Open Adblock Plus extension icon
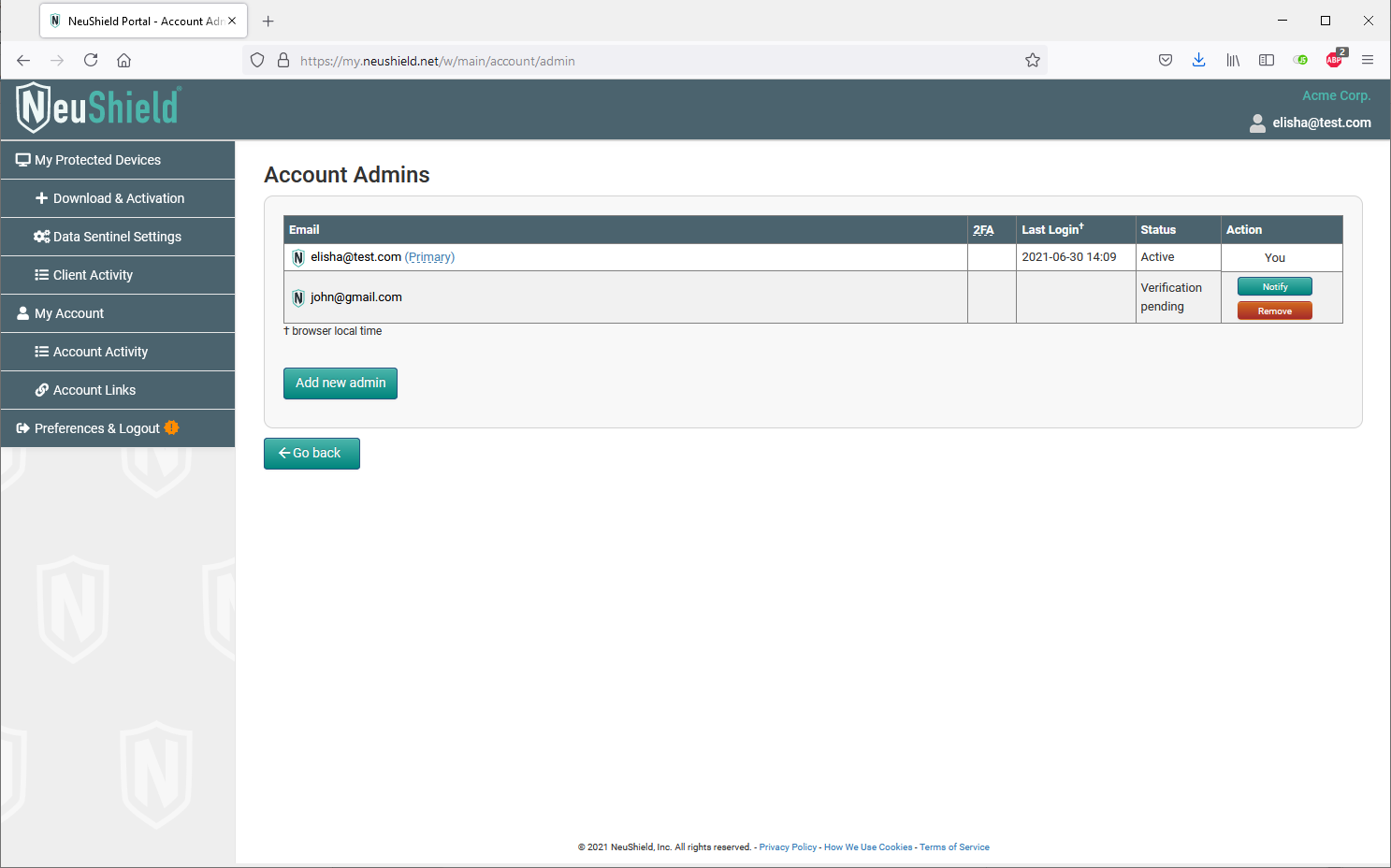1391x868 pixels. click(1335, 59)
